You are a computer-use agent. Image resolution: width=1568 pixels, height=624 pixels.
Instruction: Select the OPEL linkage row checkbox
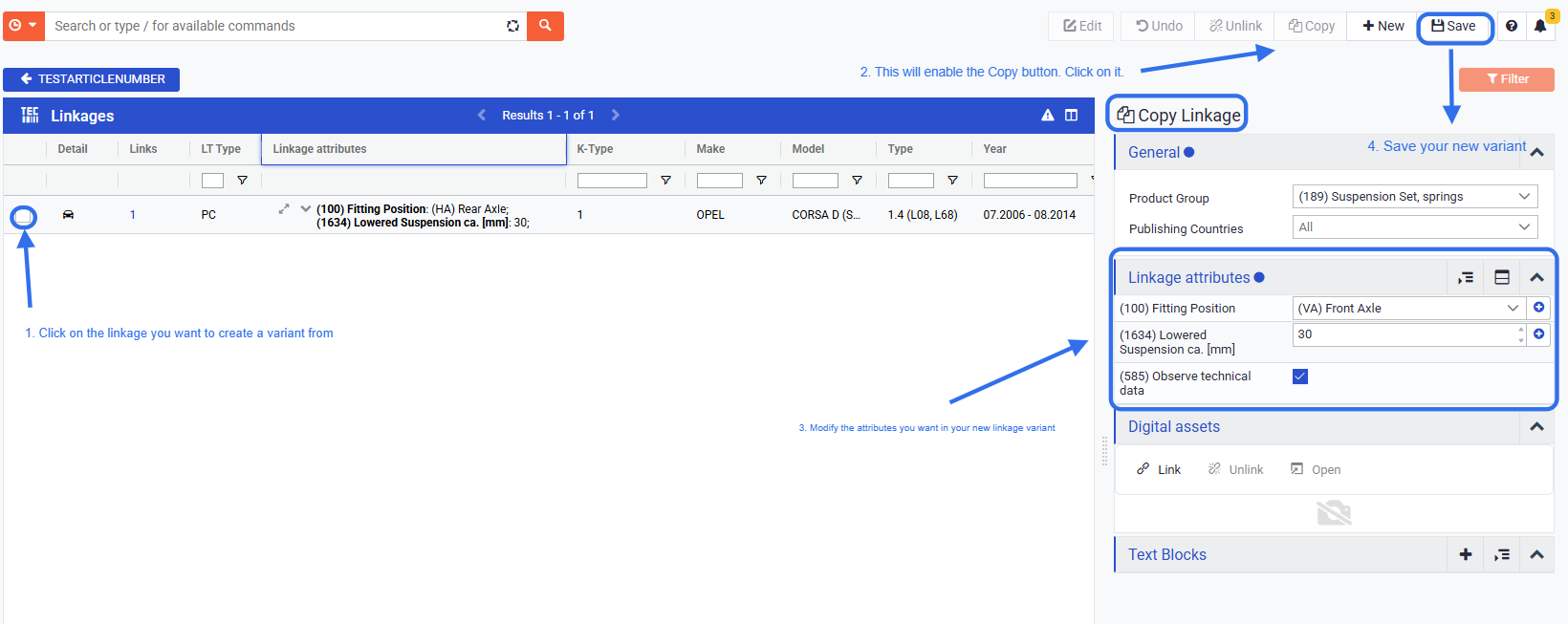coord(24,217)
